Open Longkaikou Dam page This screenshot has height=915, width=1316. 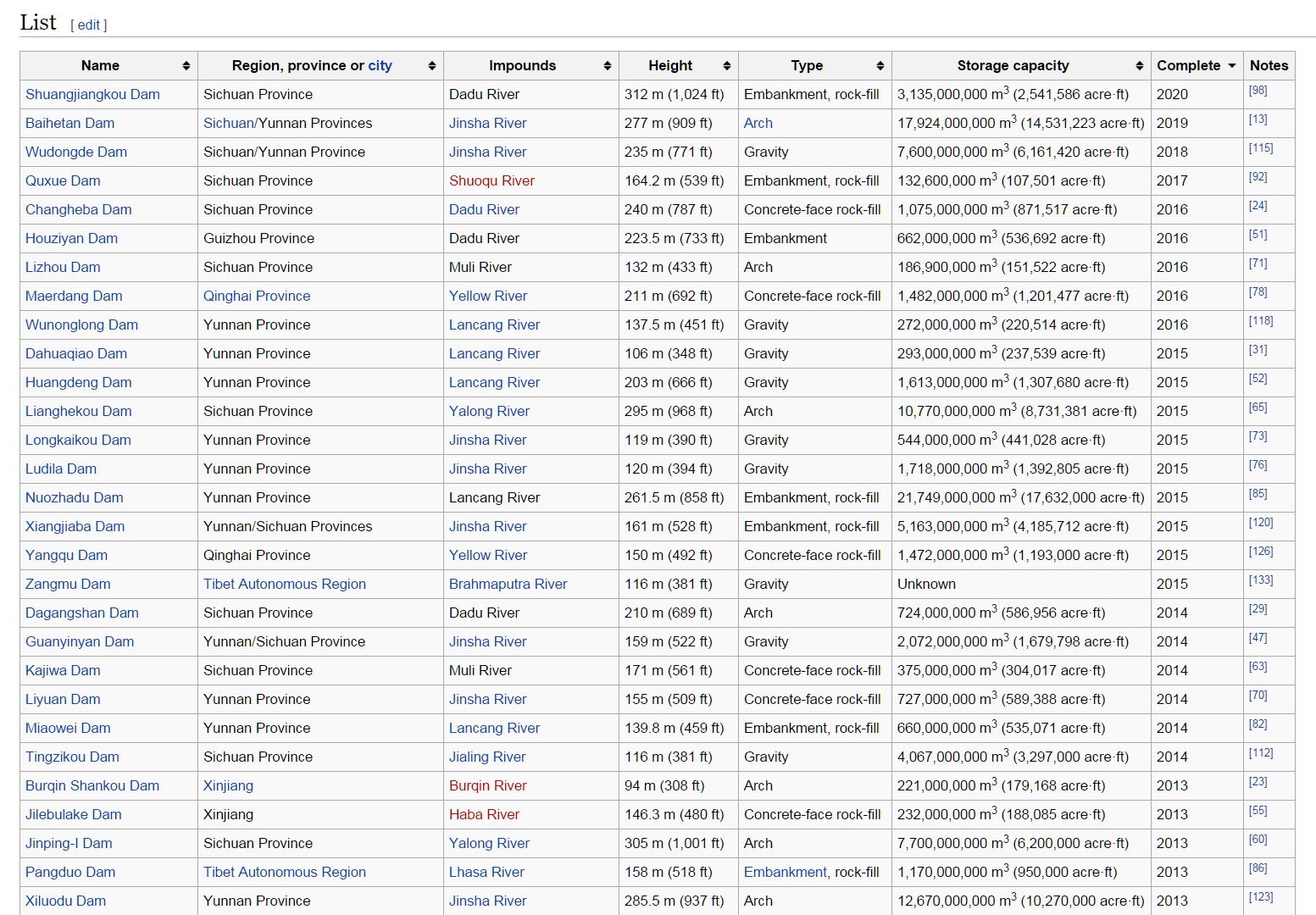click(x=78, y=441)
